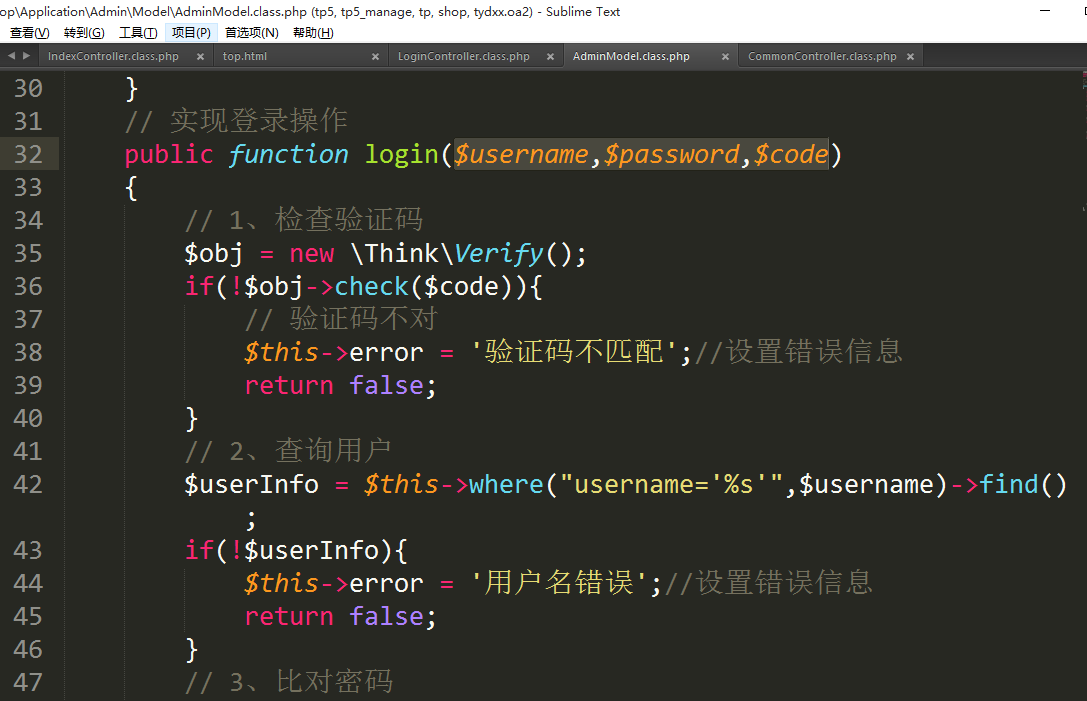
Task: Place the cursor on the $password parameter
Action: click(671, 155)
